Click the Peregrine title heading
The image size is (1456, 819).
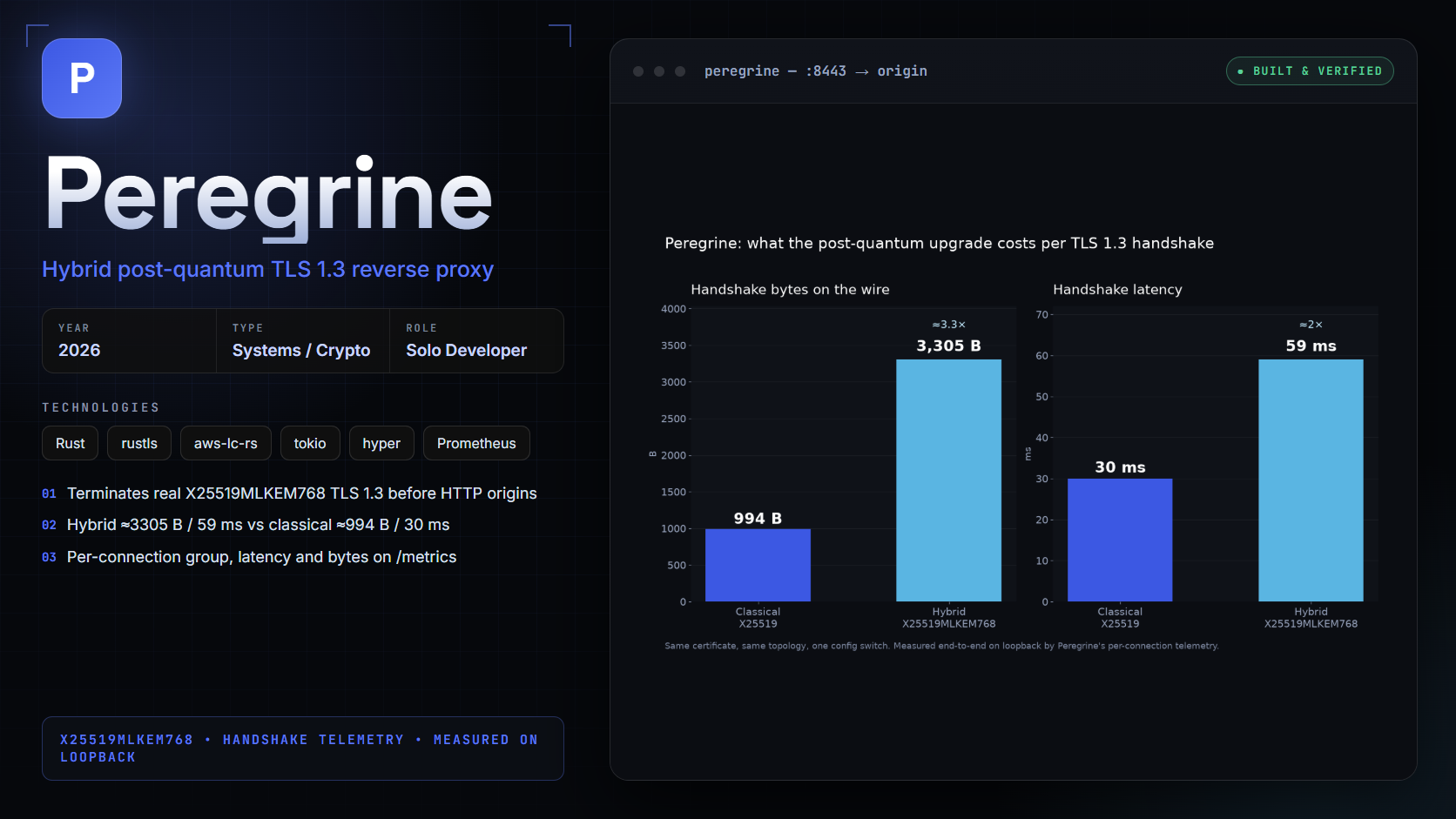[269, 195]
